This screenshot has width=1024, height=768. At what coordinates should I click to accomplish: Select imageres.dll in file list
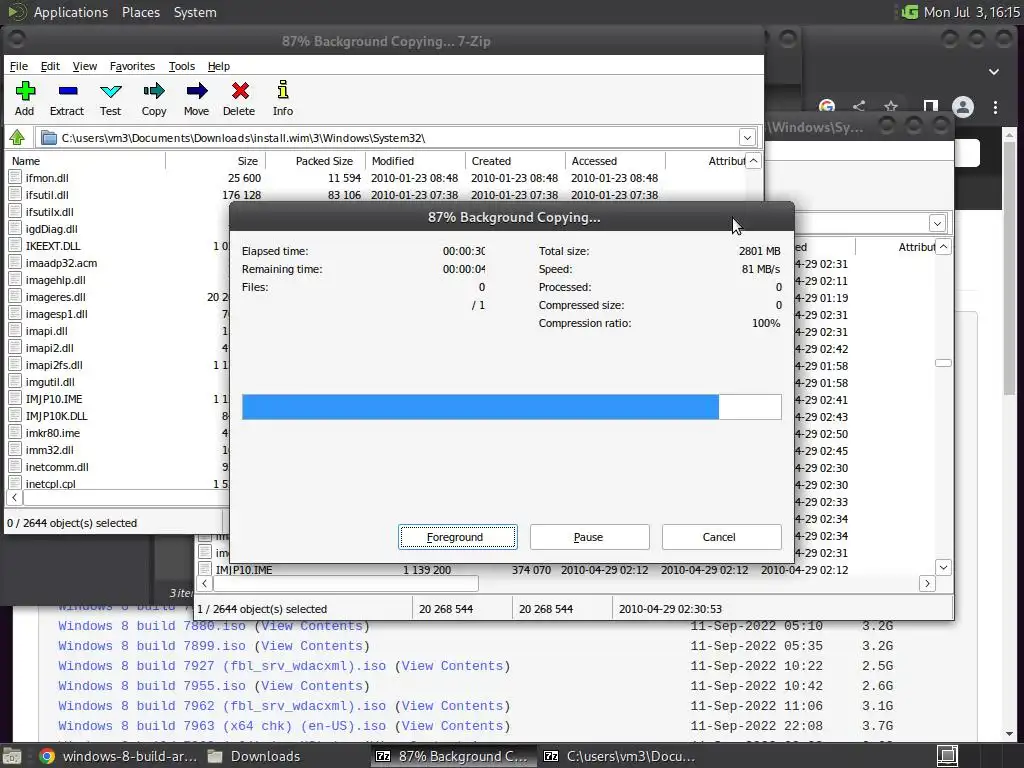pyautogui.click(x=56, y=296)
